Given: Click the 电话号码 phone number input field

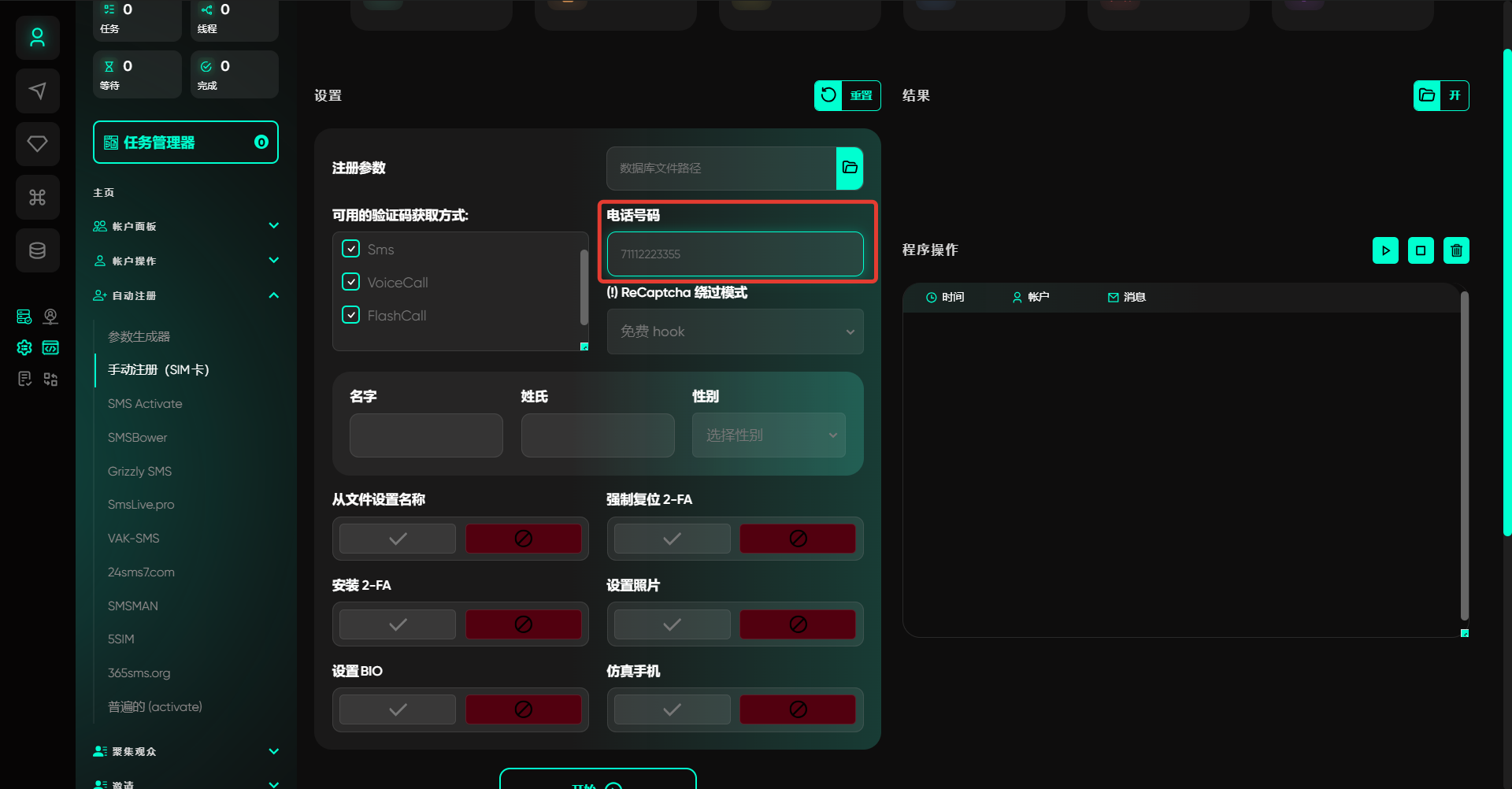Looking at the screenshot, I should click(x=735, y=254).
